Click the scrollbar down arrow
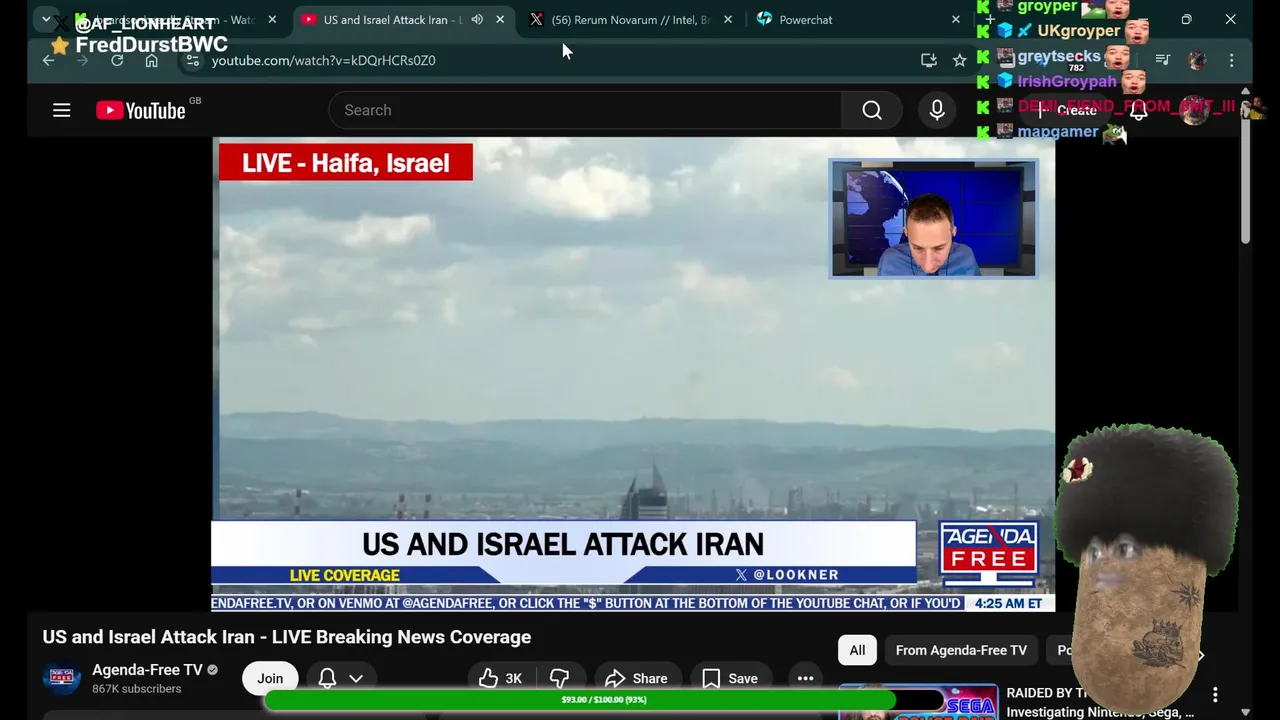The image size is (1280, 720). tap(1245, 712)
